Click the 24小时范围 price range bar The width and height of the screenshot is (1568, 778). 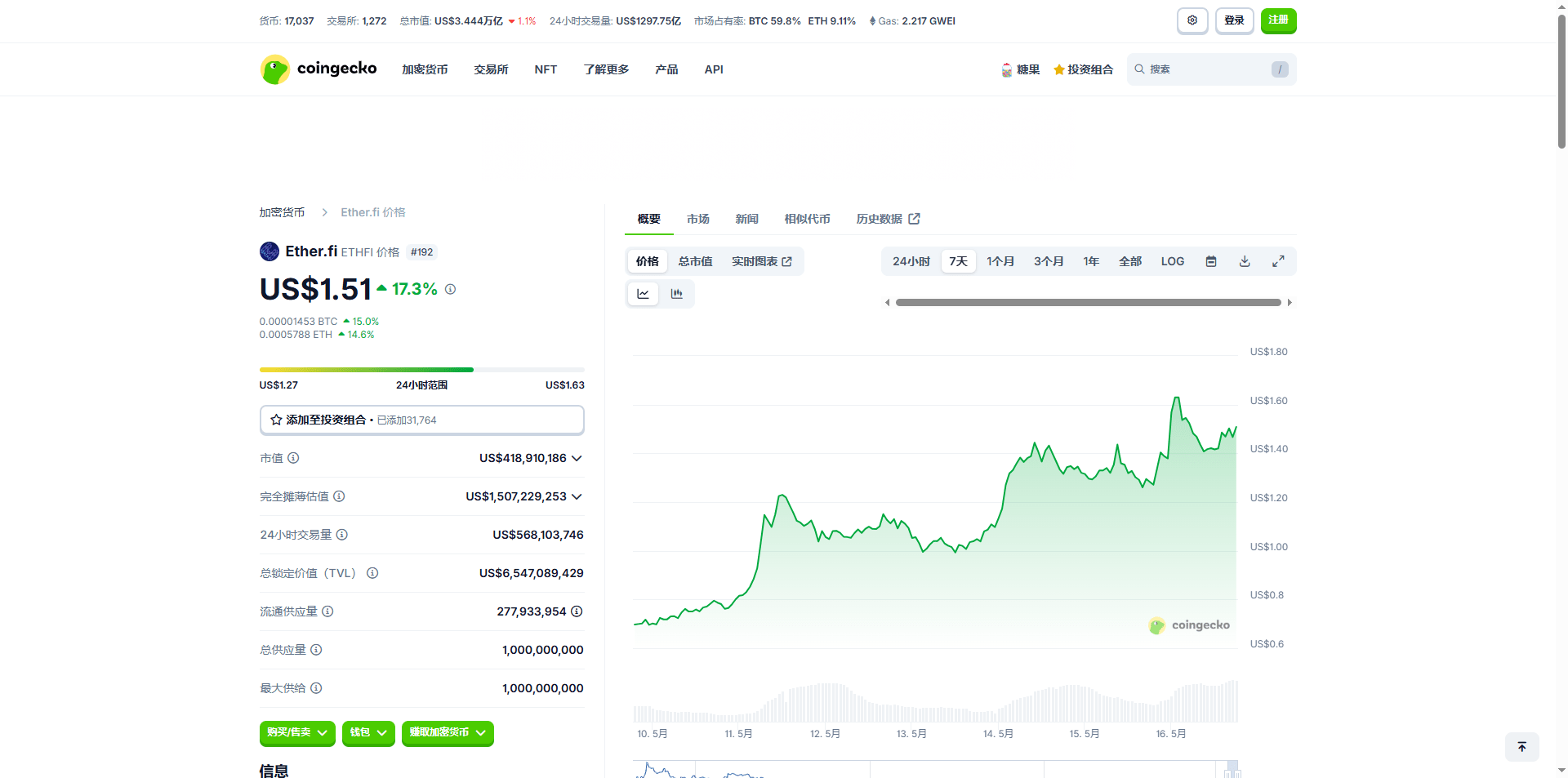422,370
